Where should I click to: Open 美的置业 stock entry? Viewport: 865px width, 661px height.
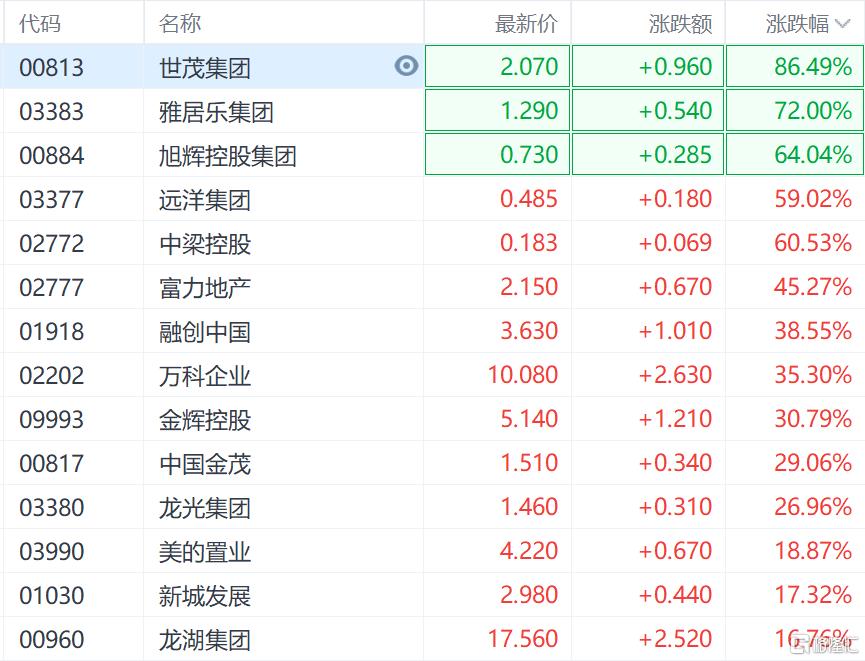tap(205, 552)
